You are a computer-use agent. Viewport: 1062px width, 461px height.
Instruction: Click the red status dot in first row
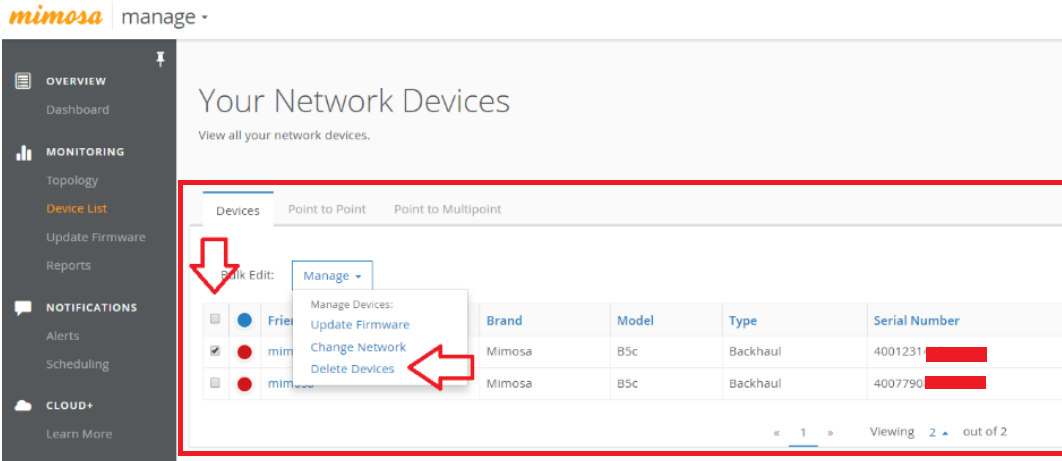245,351
